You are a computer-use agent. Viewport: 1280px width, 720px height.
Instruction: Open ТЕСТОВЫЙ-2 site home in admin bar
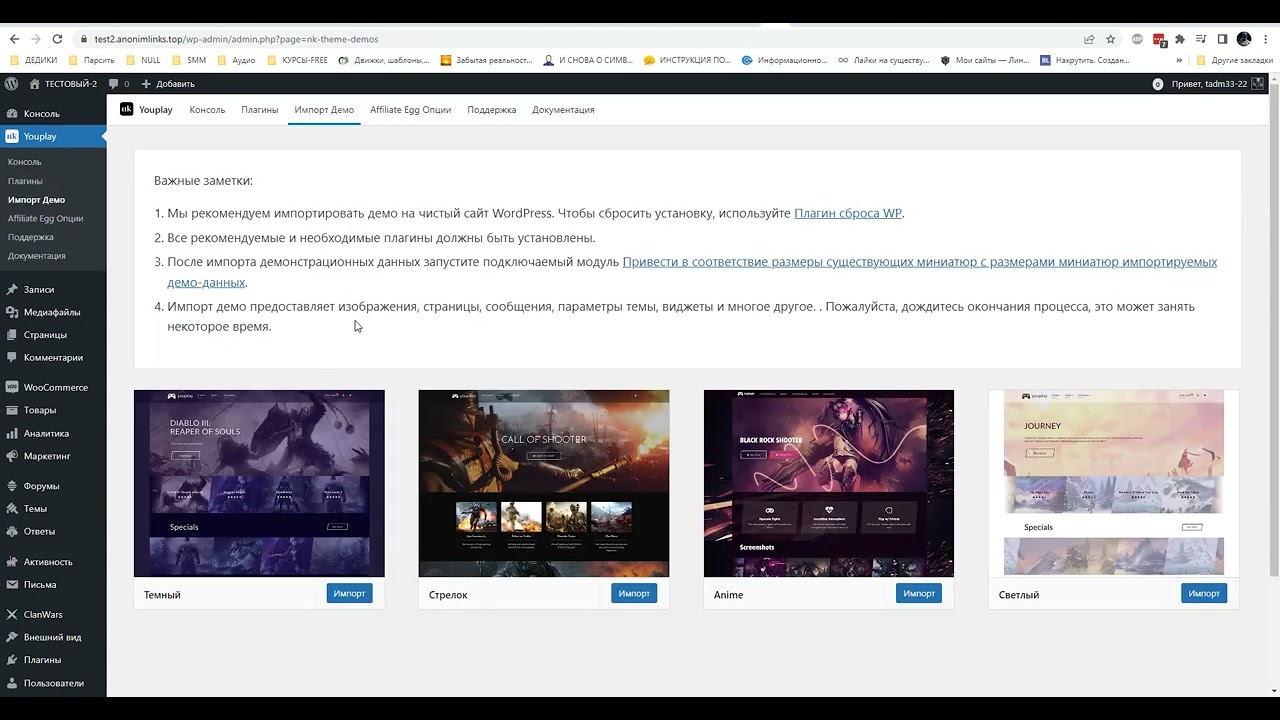[62, 84]
